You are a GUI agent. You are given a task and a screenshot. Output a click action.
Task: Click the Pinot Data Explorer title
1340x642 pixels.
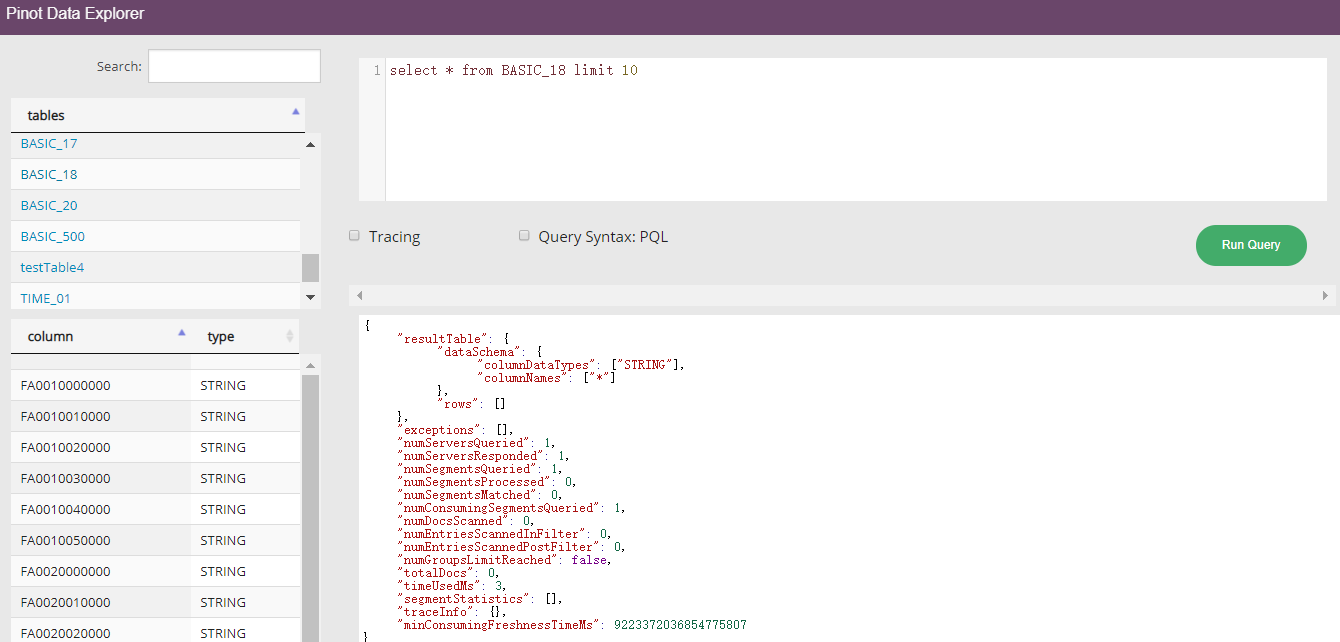[75, 14]
